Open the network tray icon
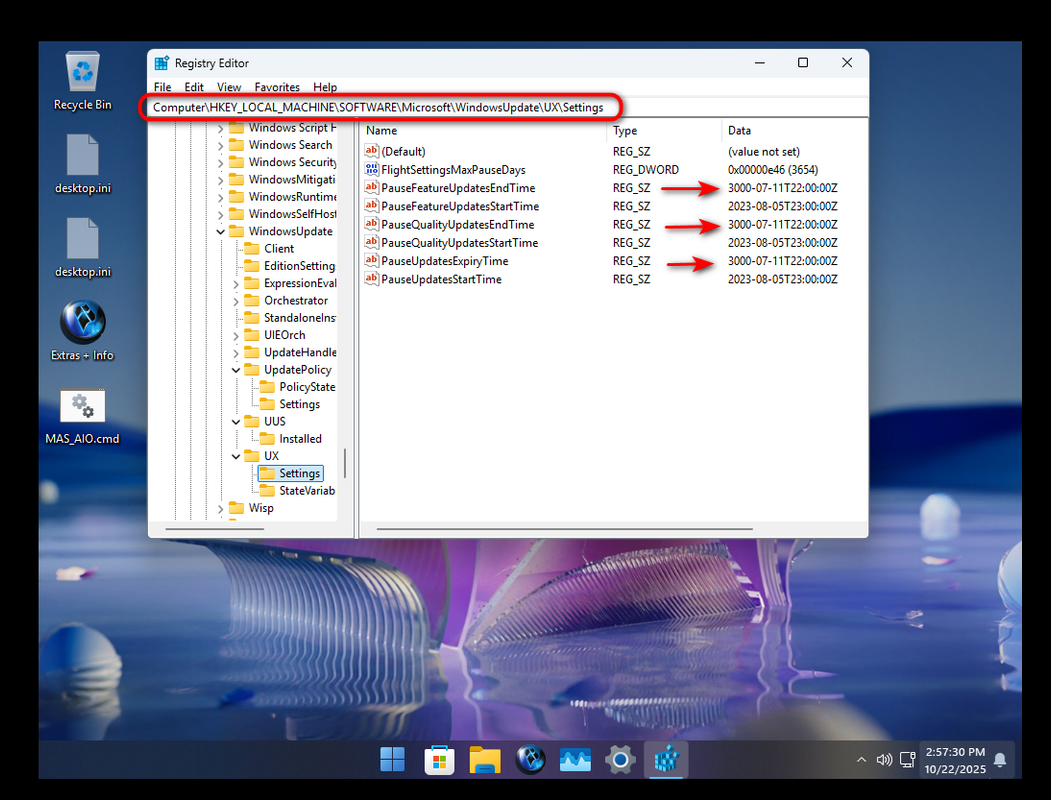 (908, 759)
